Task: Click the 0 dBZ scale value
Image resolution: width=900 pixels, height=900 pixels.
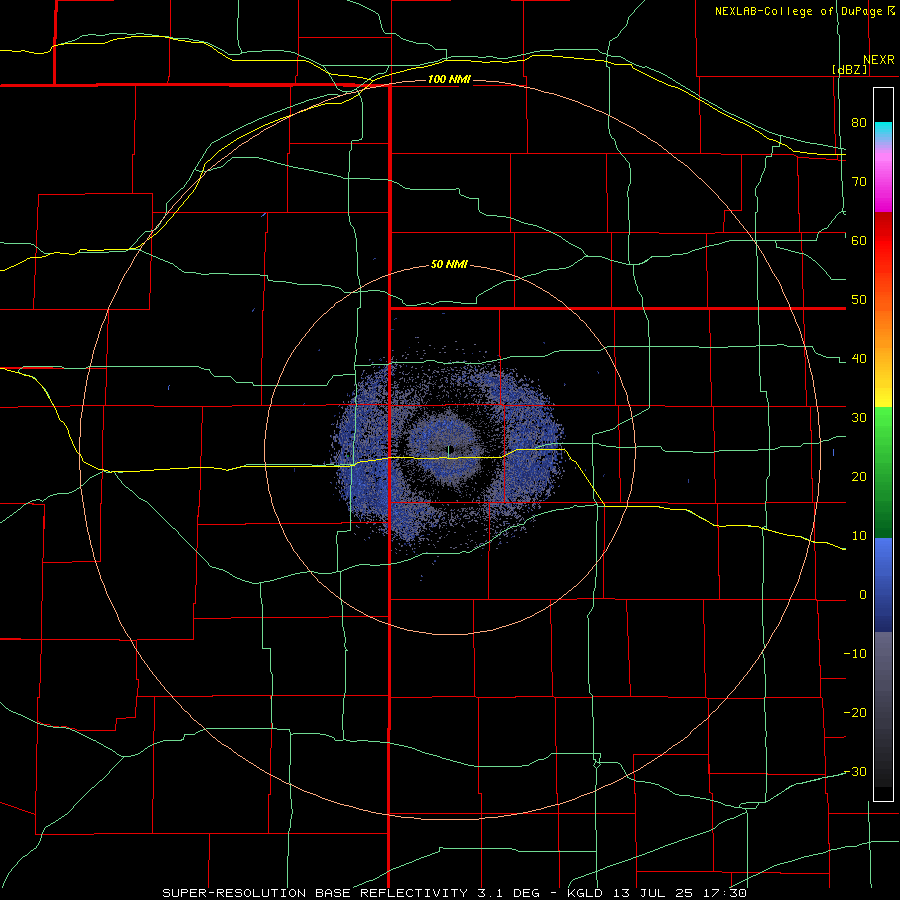Action: [863, 595]
